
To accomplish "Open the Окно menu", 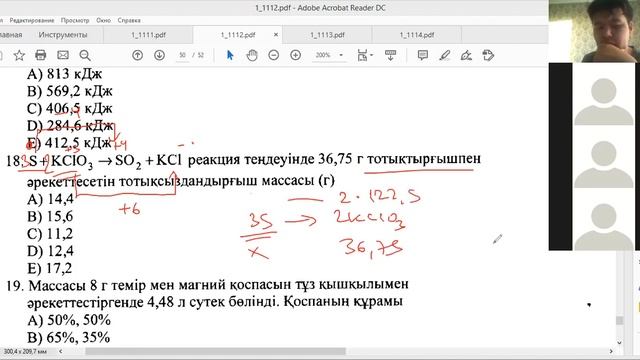I will (x=103, y=20).
